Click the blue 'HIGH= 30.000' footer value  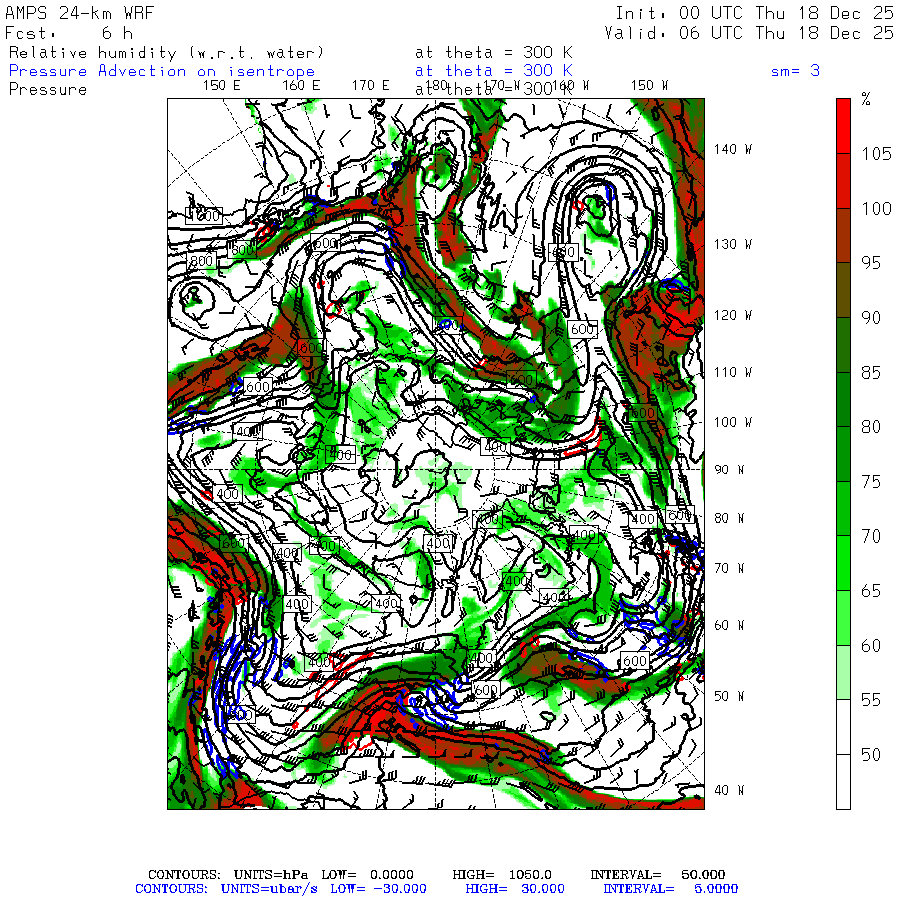coord(515,889)
